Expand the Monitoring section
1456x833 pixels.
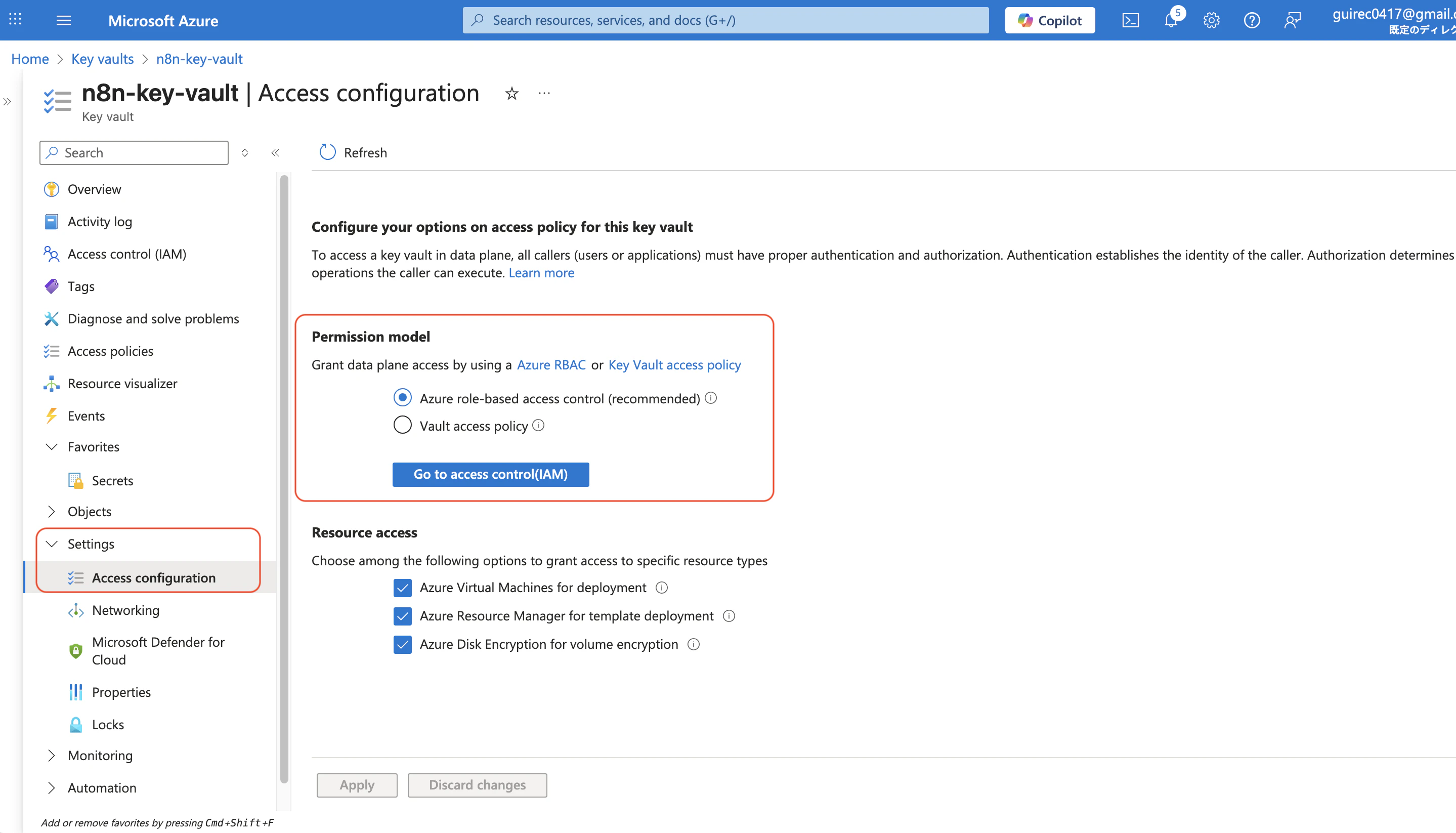click(x=52, y=755)
